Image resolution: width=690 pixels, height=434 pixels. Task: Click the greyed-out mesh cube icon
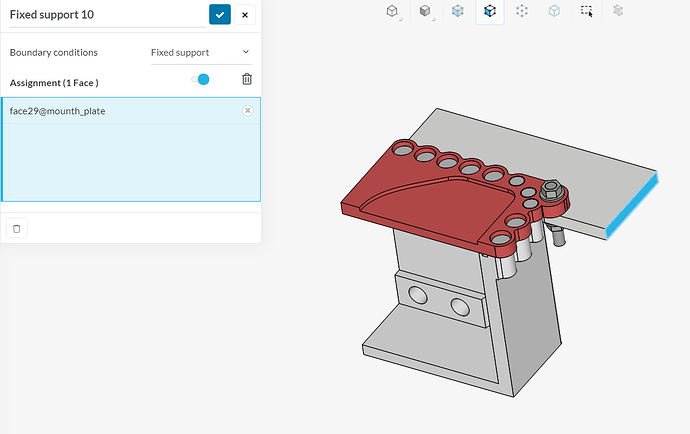pyautogui.click(x=618, y=11)
